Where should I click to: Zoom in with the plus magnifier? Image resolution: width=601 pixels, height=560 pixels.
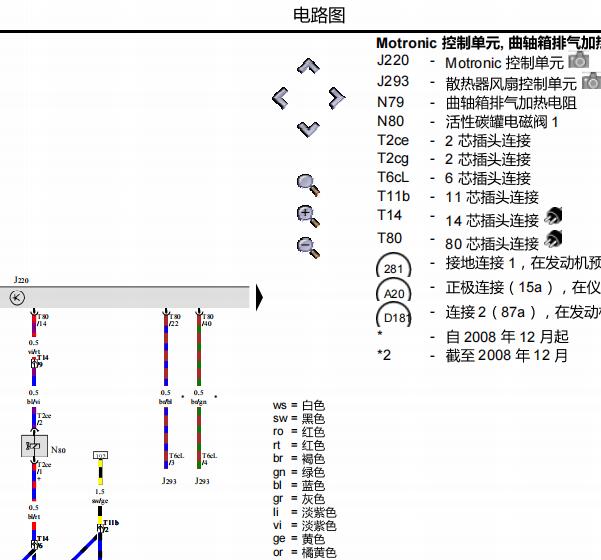coord(308,216)
